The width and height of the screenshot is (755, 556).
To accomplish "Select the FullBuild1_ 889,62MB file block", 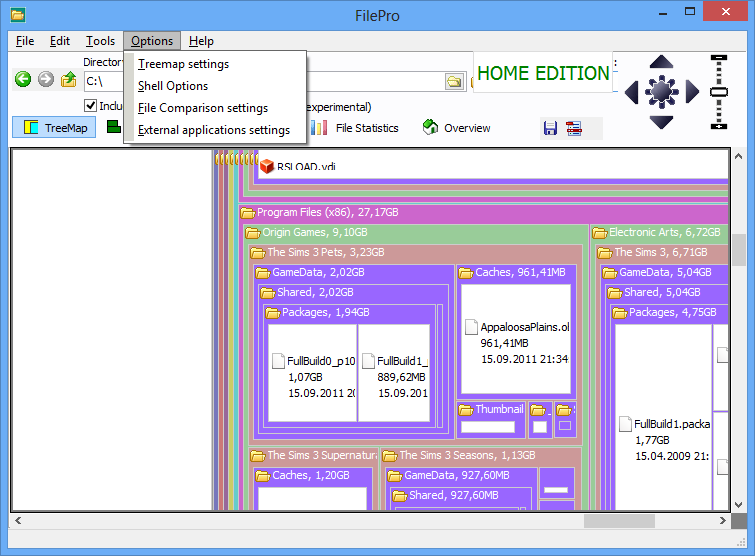I will click(x=394, y=373).
